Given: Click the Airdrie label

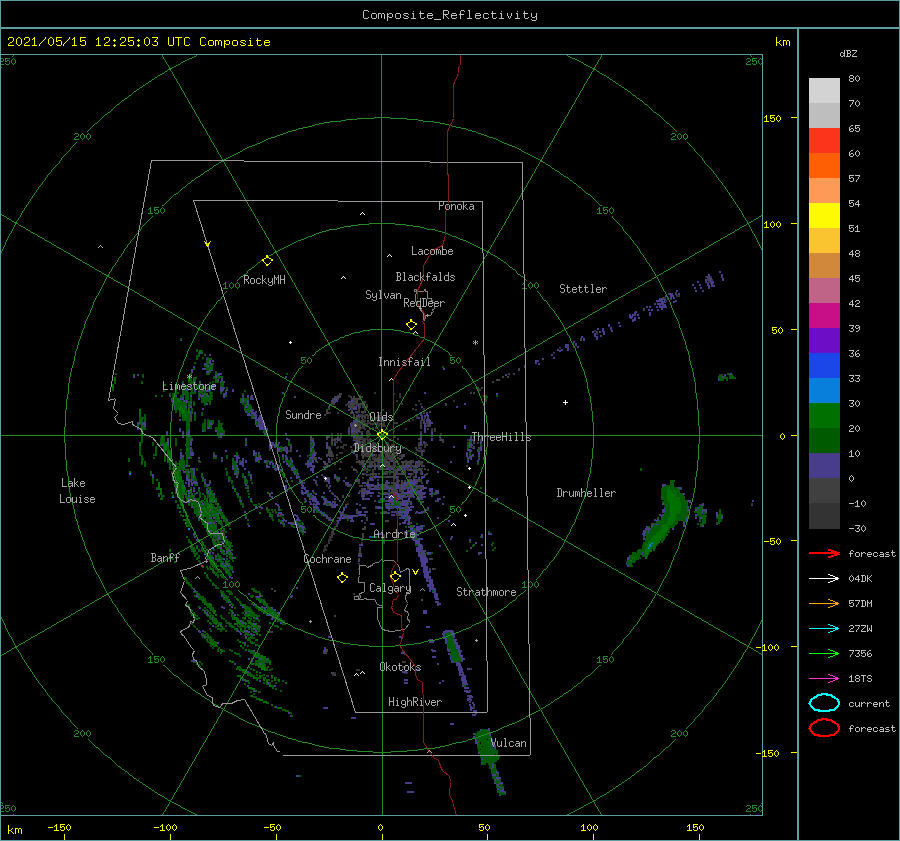Looking at the screenshot, I should click(x=394, y=534).
